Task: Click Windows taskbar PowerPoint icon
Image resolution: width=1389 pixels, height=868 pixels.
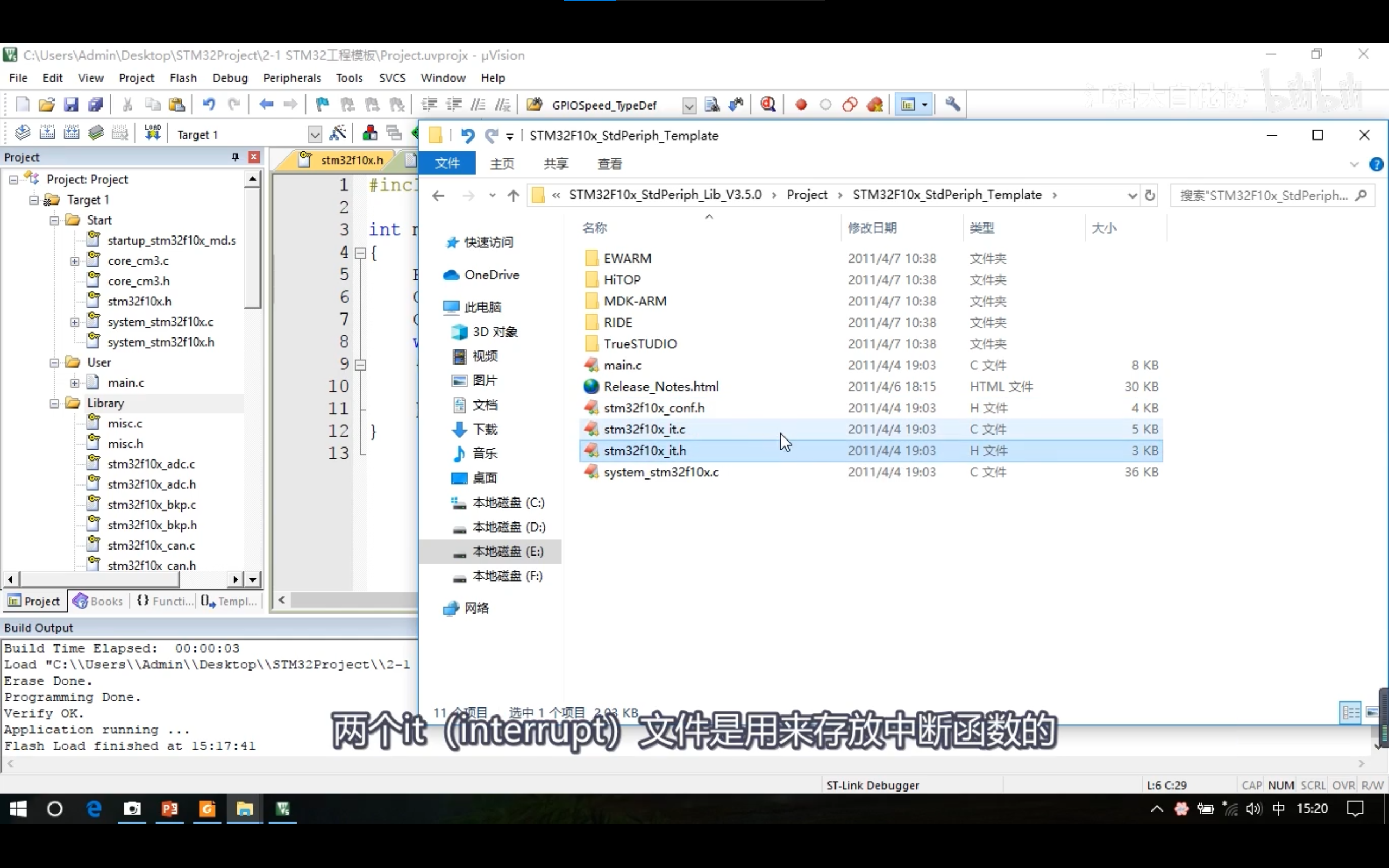Action: tap(170, 808)
